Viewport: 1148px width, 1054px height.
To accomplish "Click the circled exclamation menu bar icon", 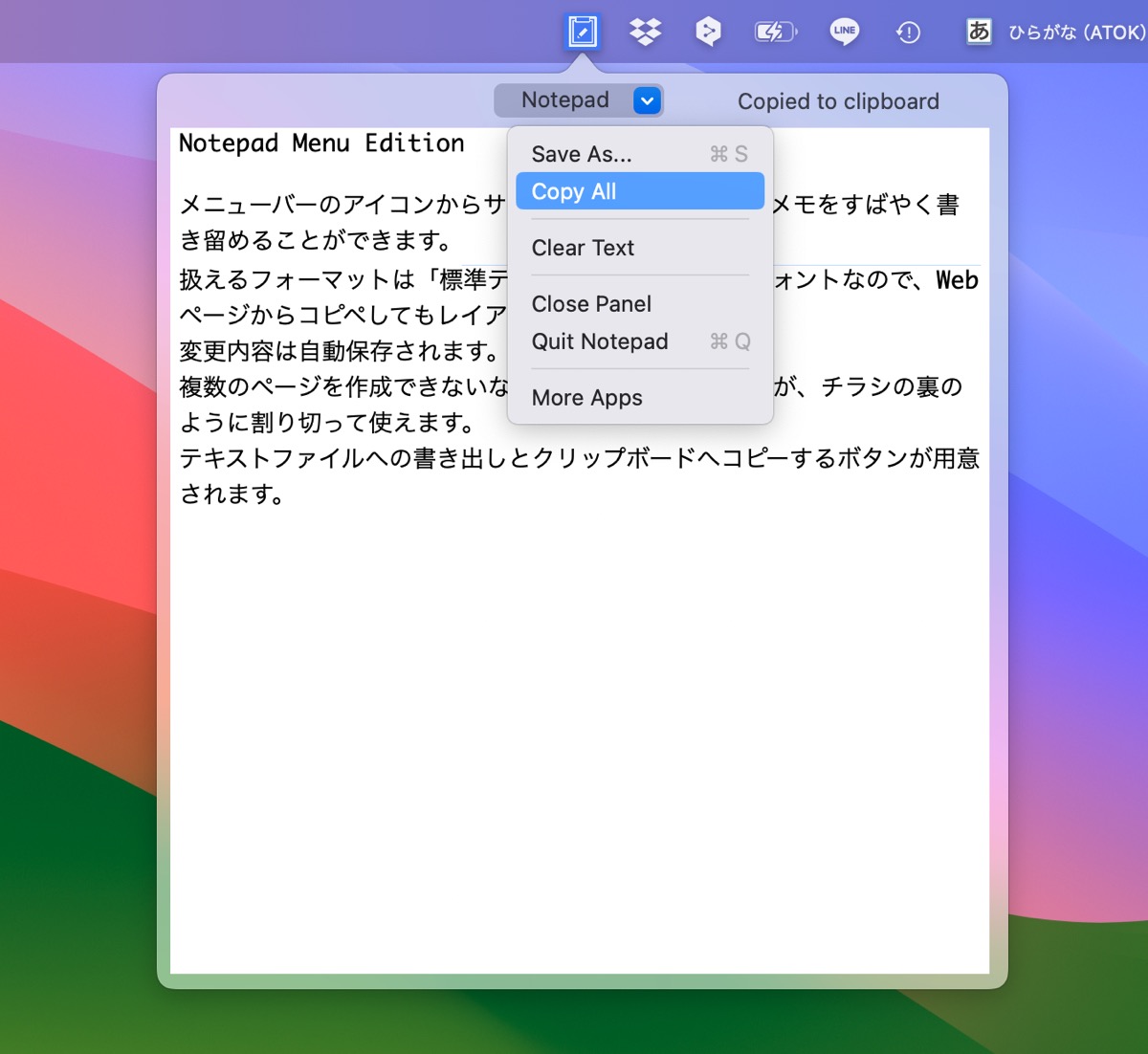I will click(x=907, y=31).
